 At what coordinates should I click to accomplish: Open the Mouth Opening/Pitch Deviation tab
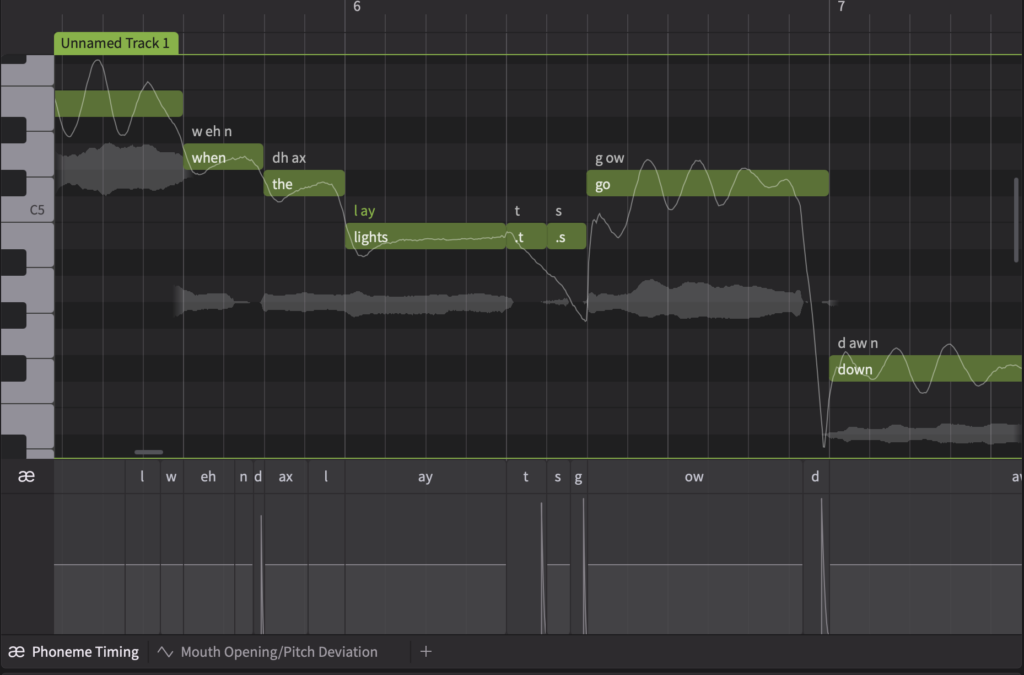(x=268, y=652)
